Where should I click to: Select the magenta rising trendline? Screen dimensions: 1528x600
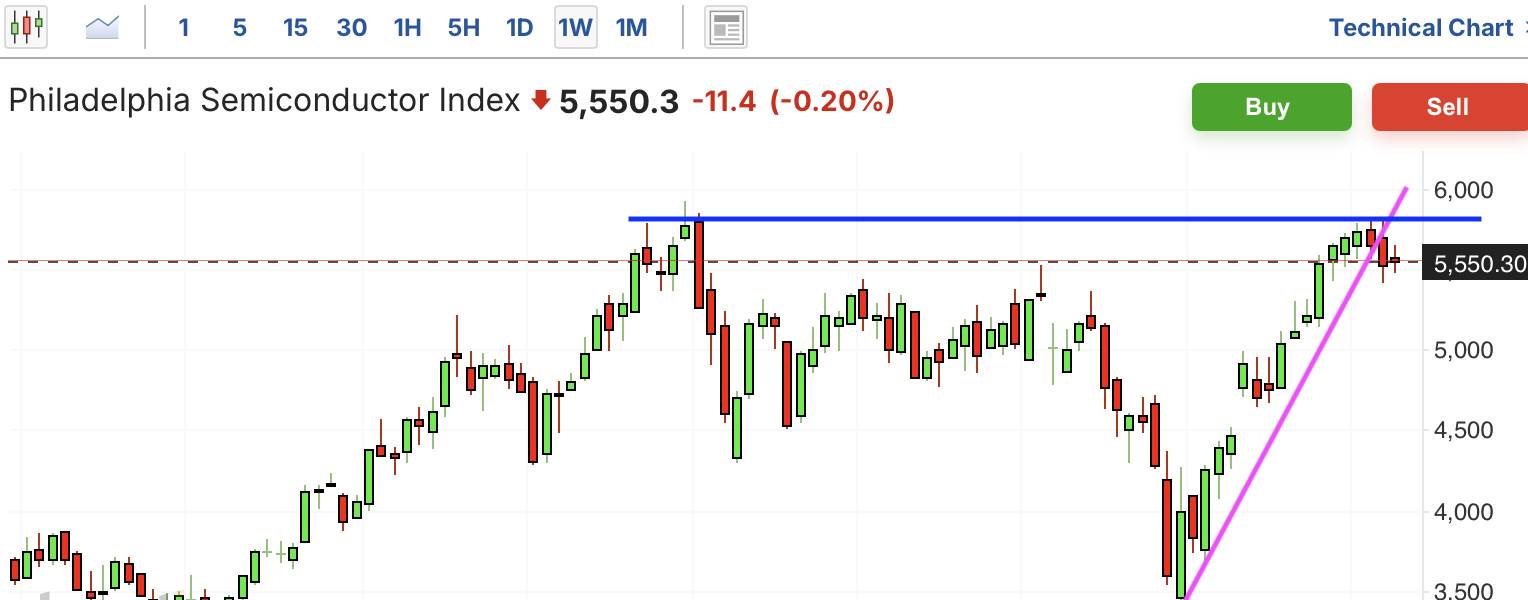click(x=1297, y=392)
